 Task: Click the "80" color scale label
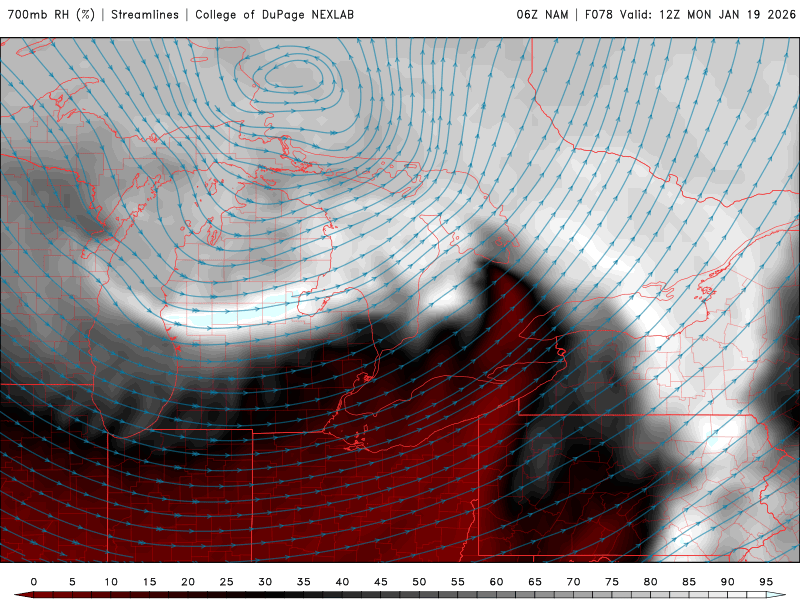650,582
